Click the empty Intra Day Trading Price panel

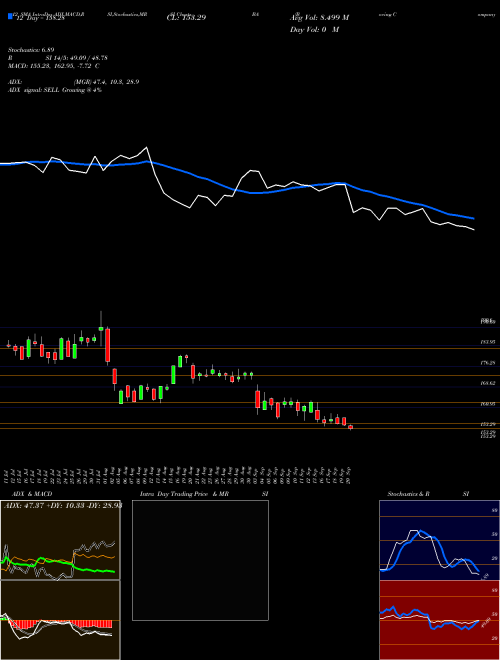[200, 560]
